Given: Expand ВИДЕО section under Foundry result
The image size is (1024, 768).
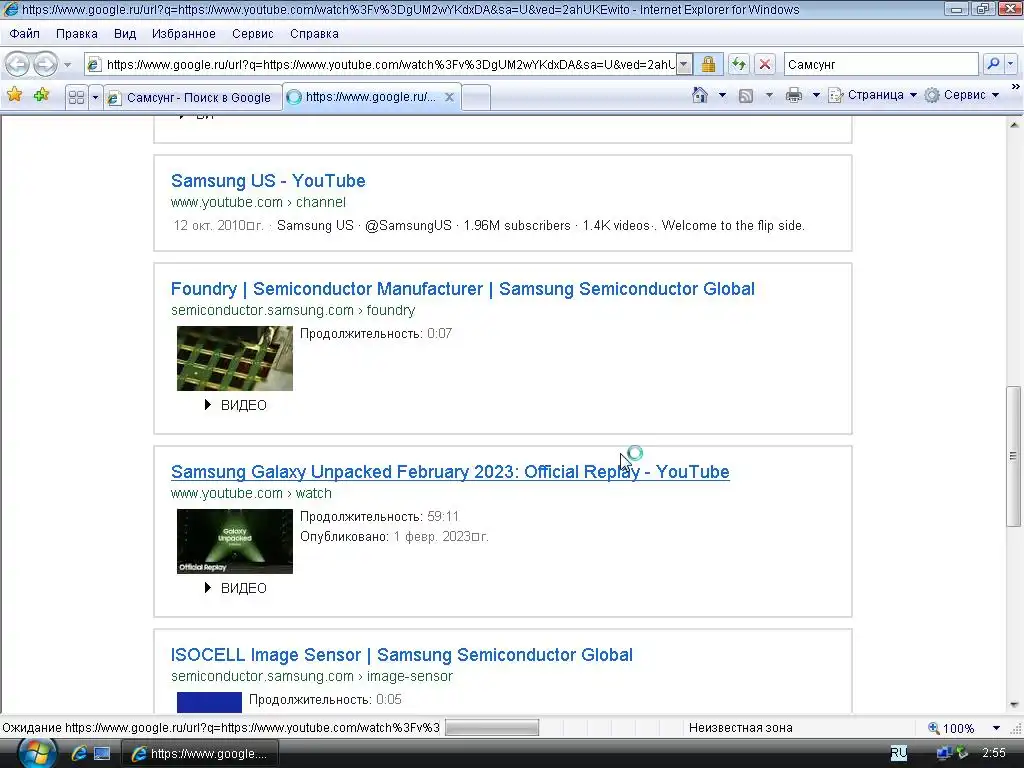Looking at the screenshot, I should click(236, 405).
